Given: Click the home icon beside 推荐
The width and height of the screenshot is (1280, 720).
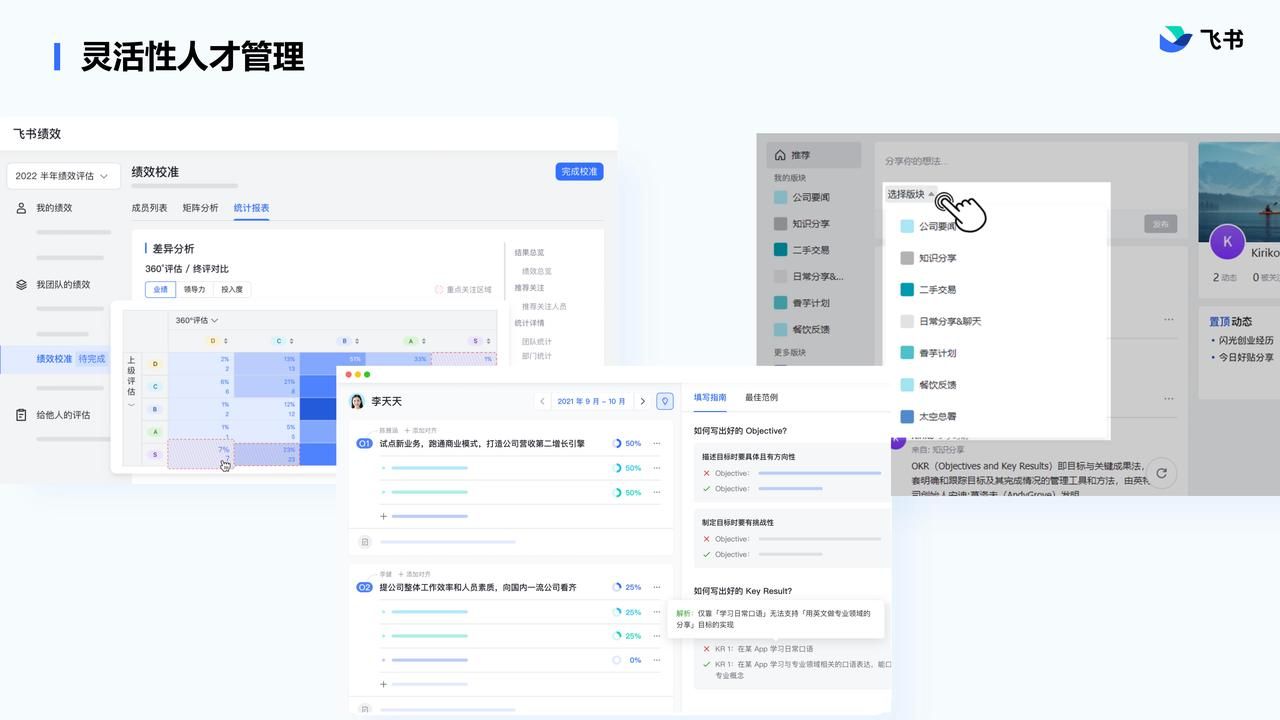Looking at the screenshot, I should pyautogui.click(x=781, y=155).
